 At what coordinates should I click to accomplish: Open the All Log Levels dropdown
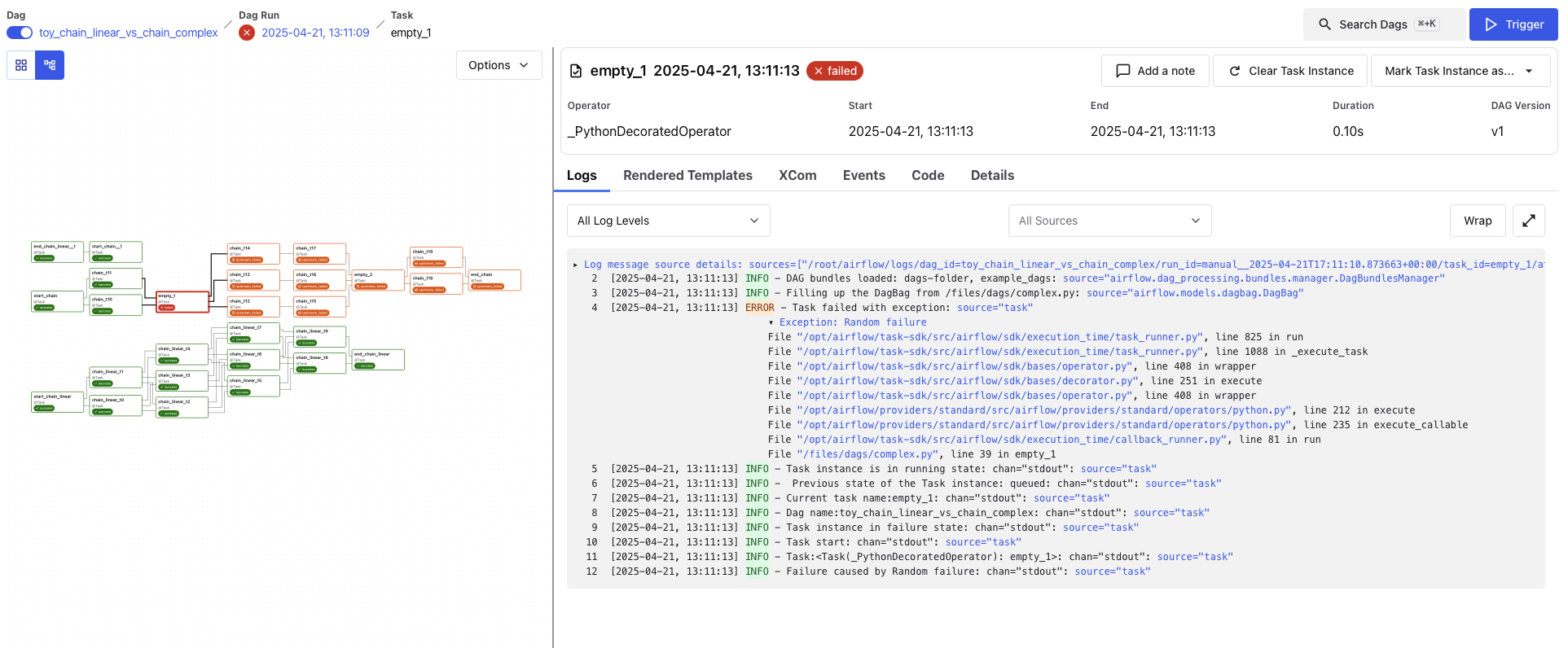(x=668, y=221)
